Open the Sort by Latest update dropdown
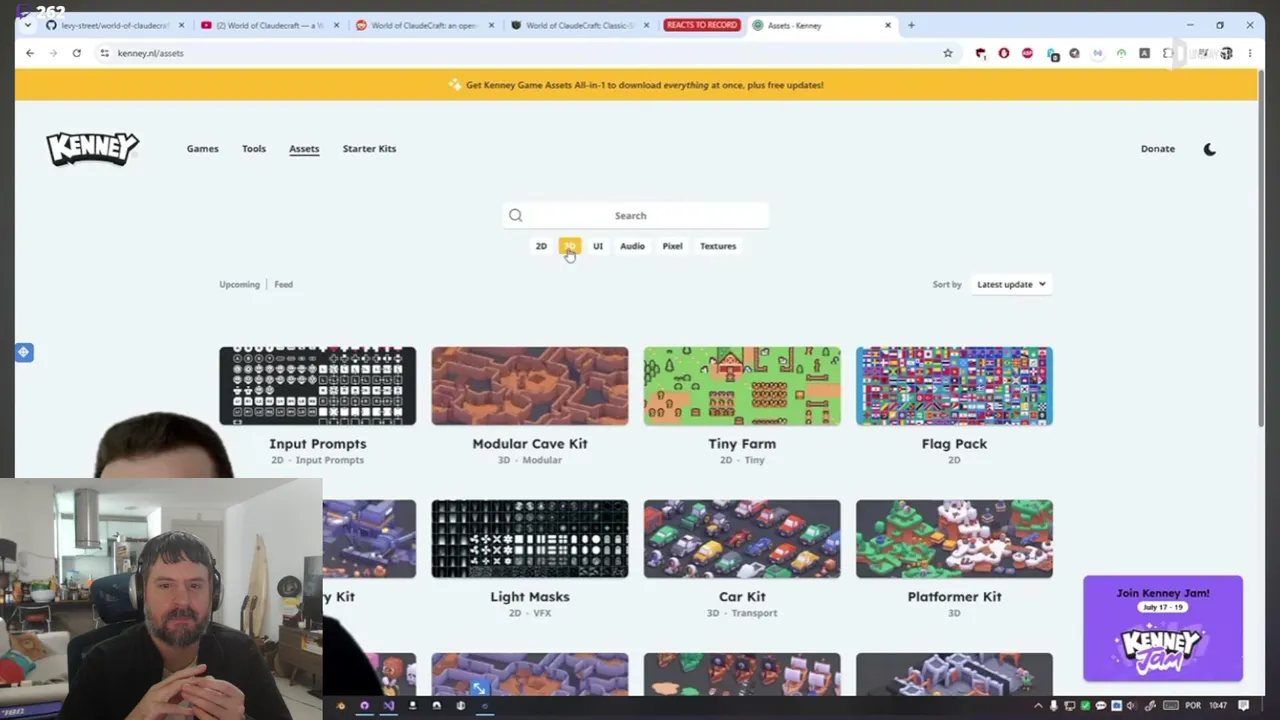Screen dimensions: 1280x720 click(1011, 284)
